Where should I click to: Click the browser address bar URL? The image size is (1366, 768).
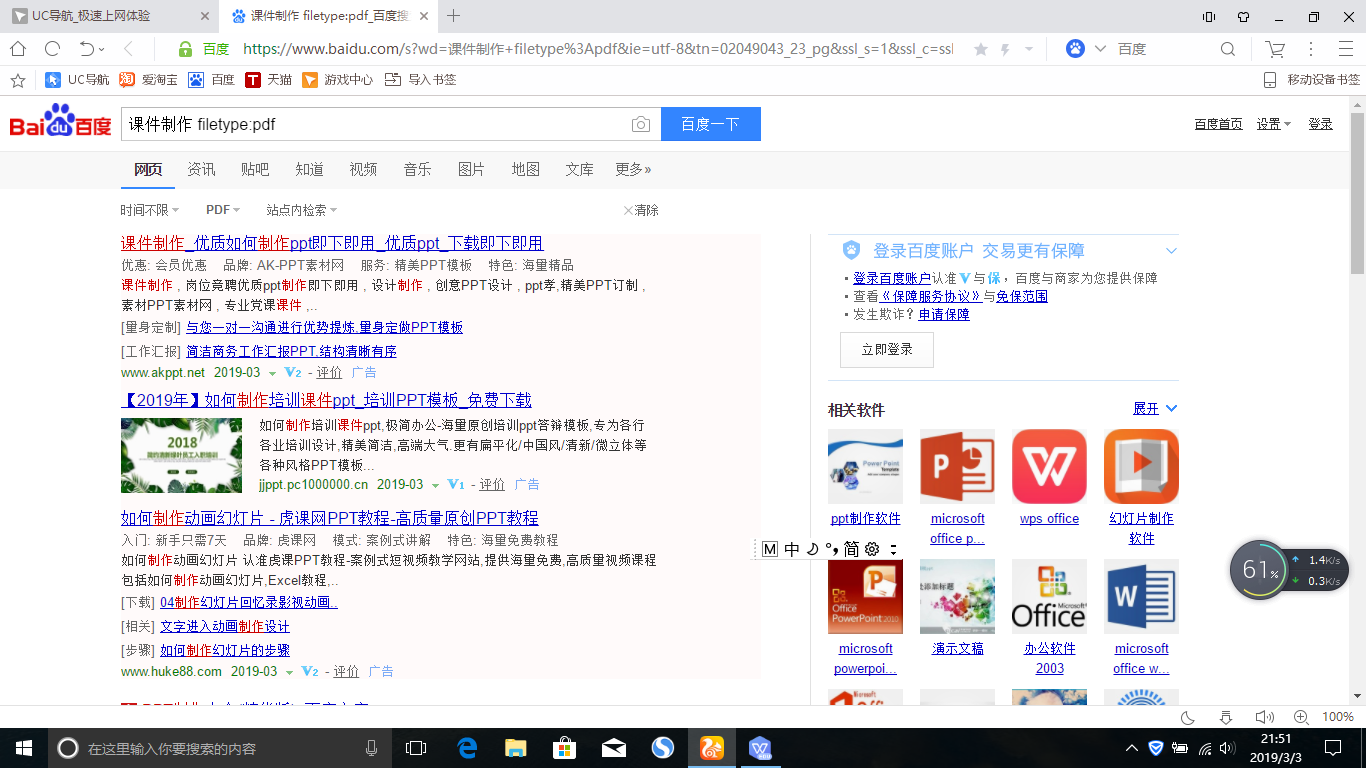pos(598,49)
